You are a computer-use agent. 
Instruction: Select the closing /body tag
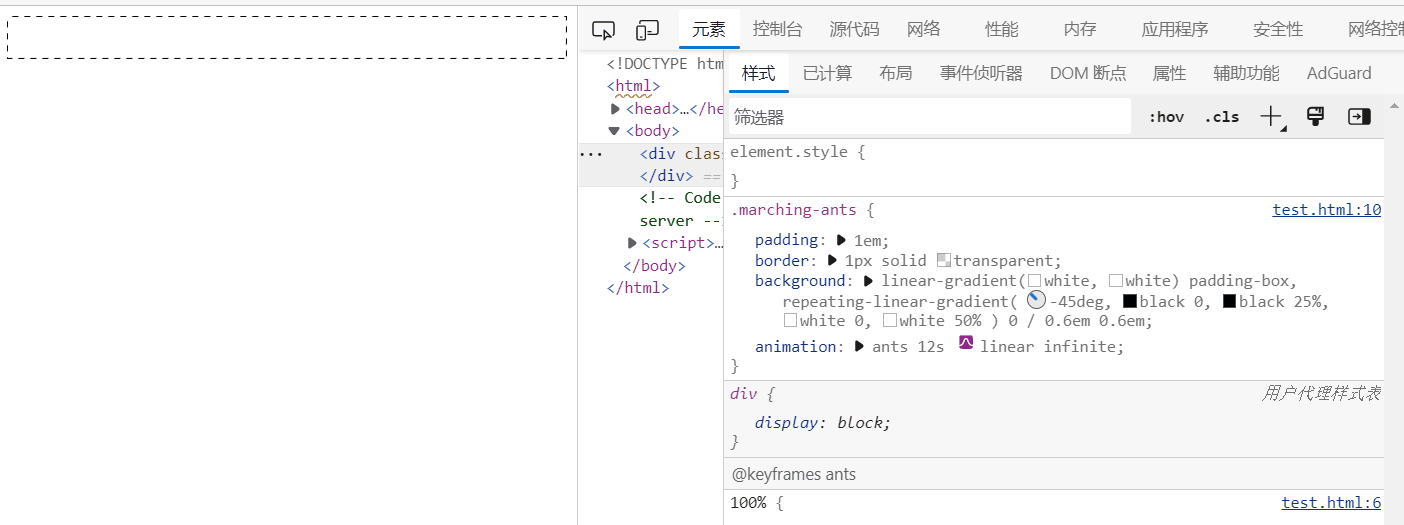click(x=654, y=266)
